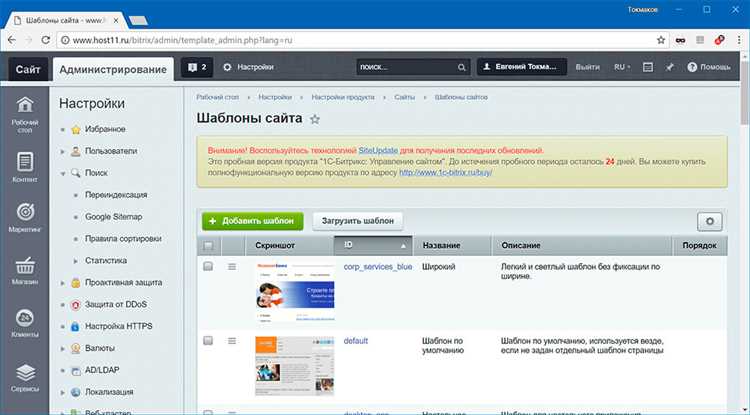Viewport: 750px width, 415px height.
Task: Open the Контент section icon
Action: (x=25, y=162)
